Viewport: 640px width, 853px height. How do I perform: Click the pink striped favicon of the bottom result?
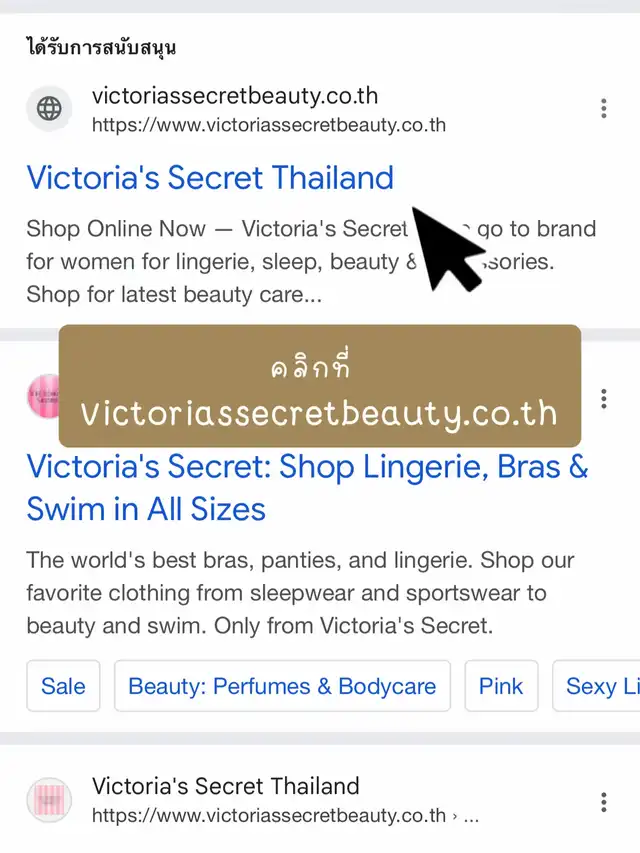(x=49, y=800)
